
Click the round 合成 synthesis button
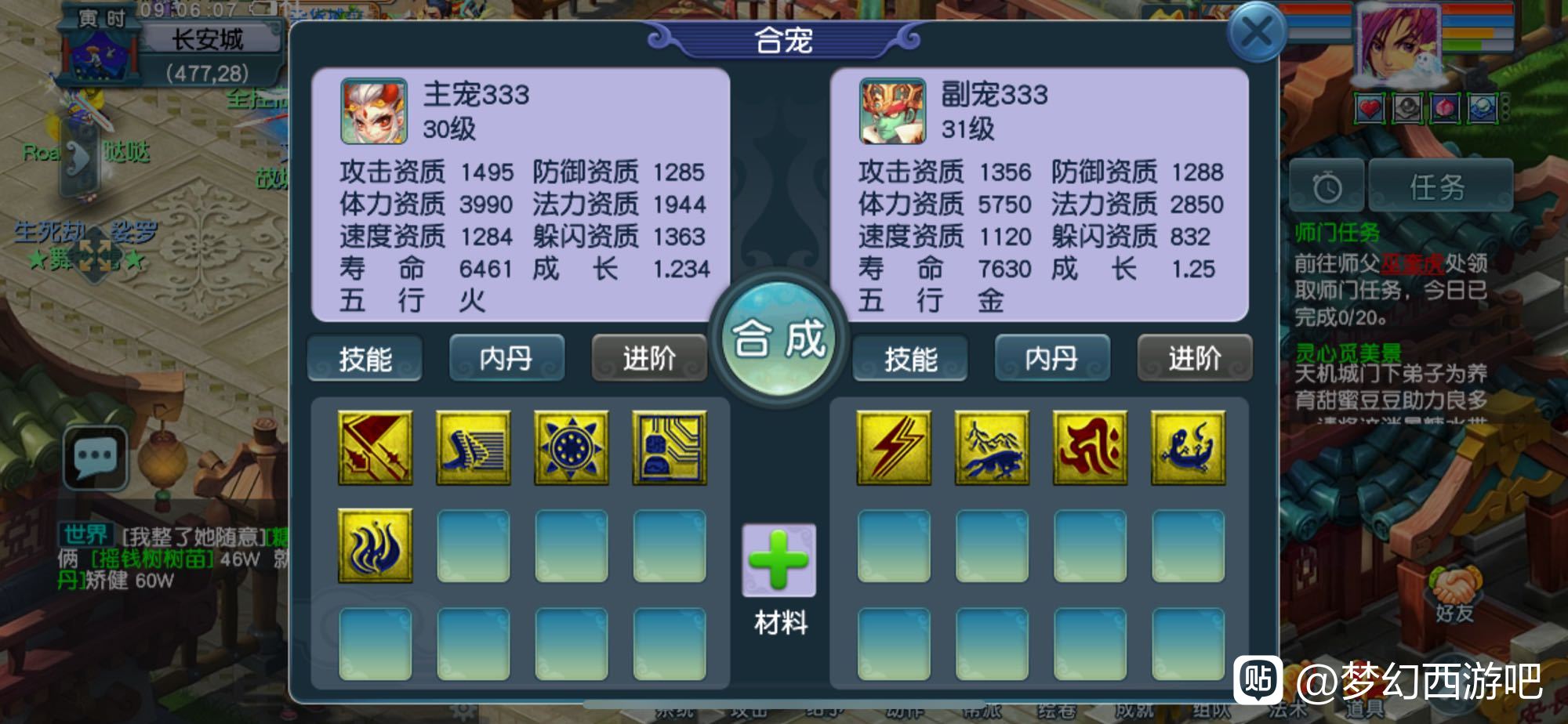tap(779, 339)
